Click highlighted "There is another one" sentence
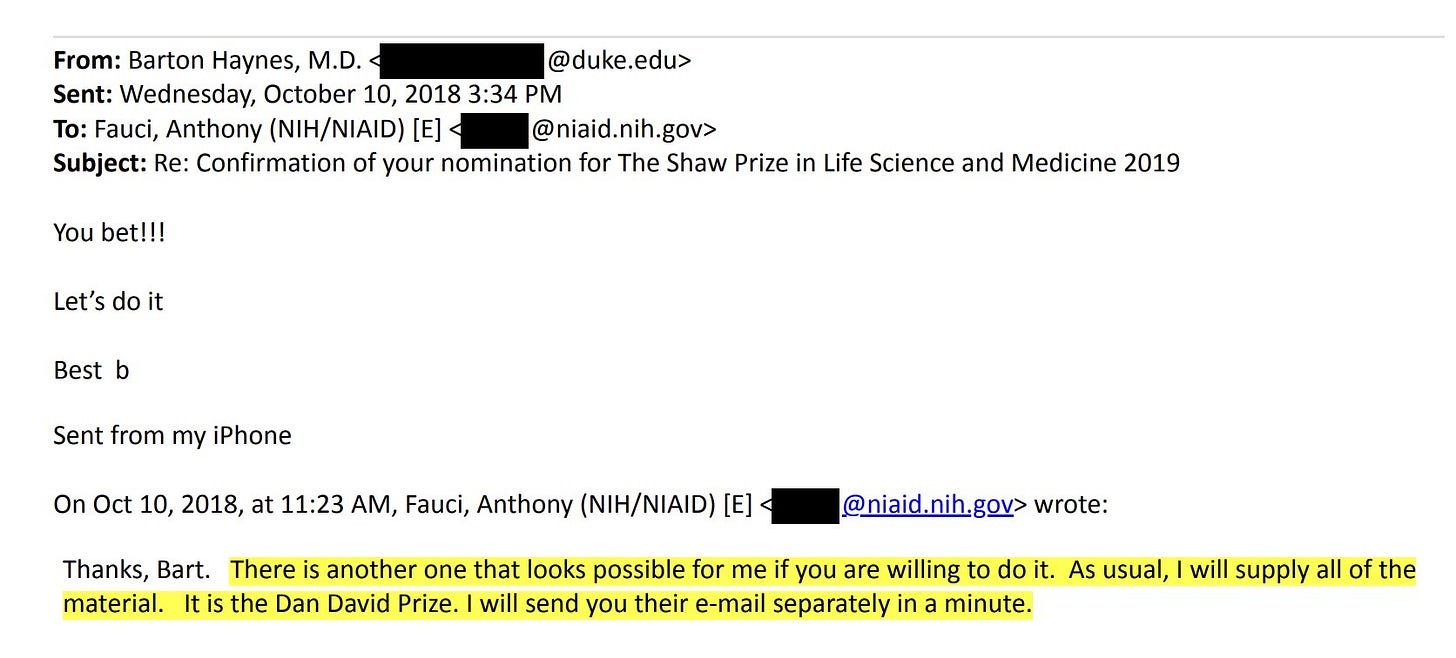The height and width of the screenshot is (658, 1456). [x=643, y=571]
